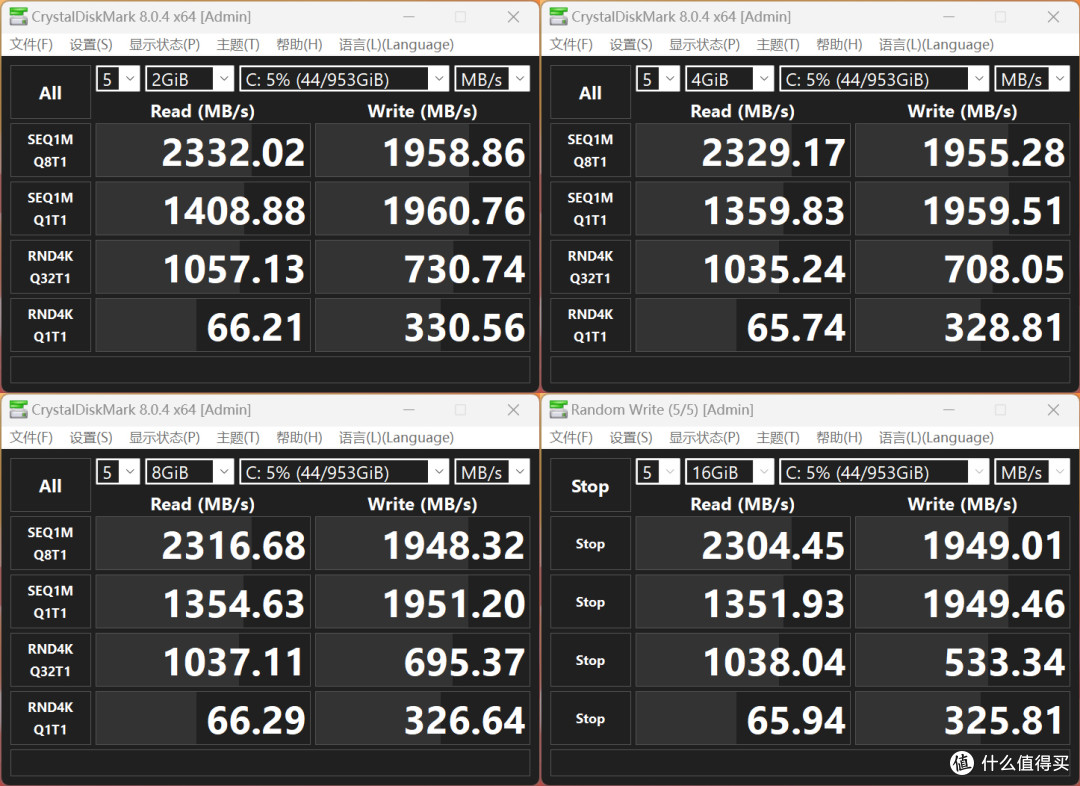
Task: Open 文件(F) menu in the 2GiB window
Action: [x=31, y=45]
